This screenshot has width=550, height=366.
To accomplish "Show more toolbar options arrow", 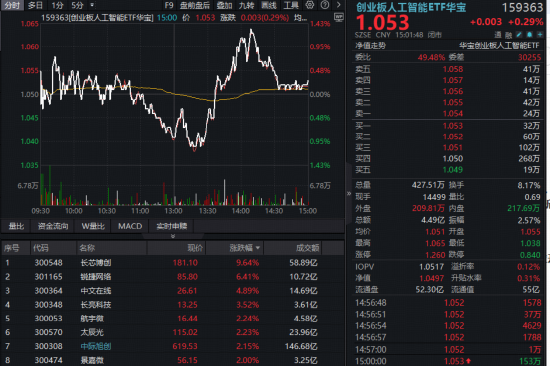I will point(338,5).
